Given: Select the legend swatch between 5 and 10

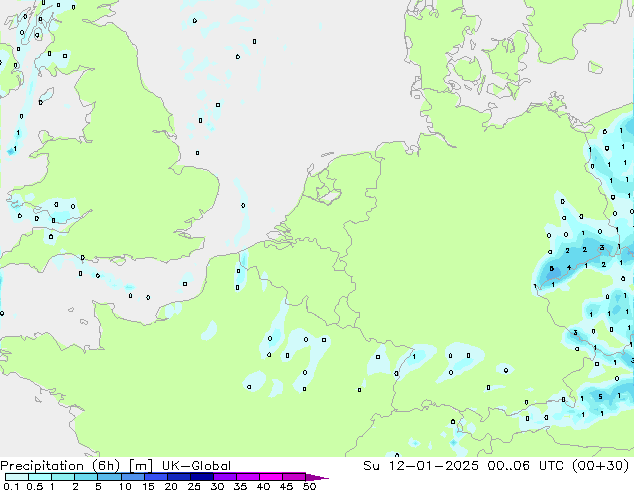Looking at the screenshot, I should pos(109,477).
